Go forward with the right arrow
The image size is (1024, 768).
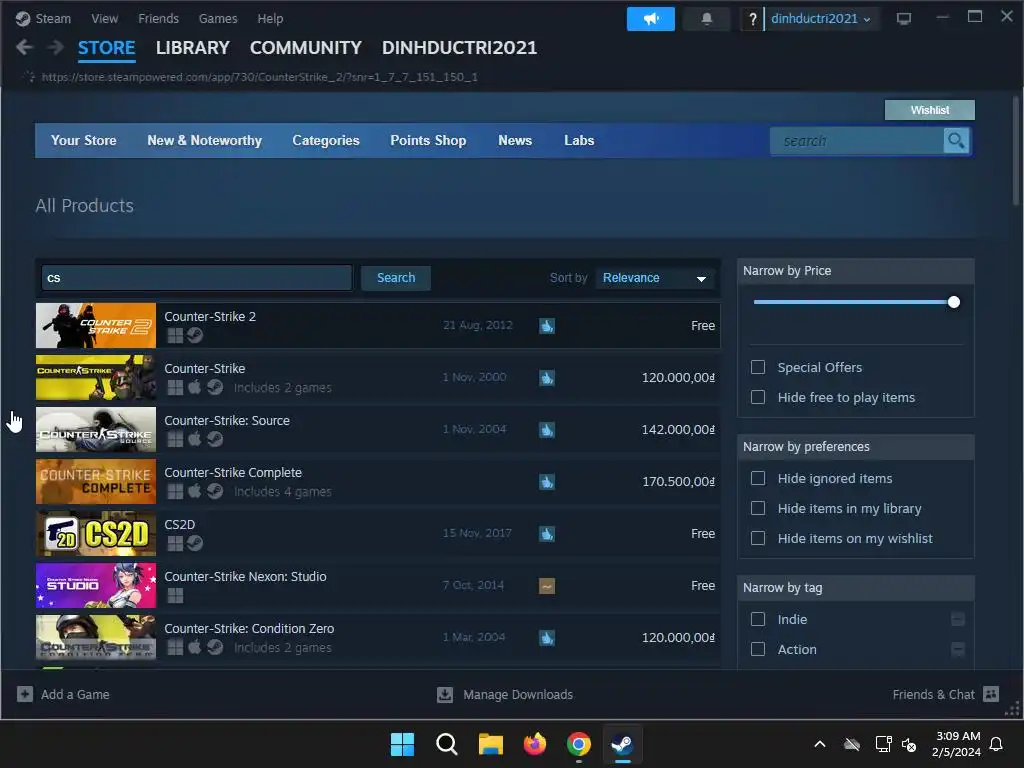tap(56, 47)
